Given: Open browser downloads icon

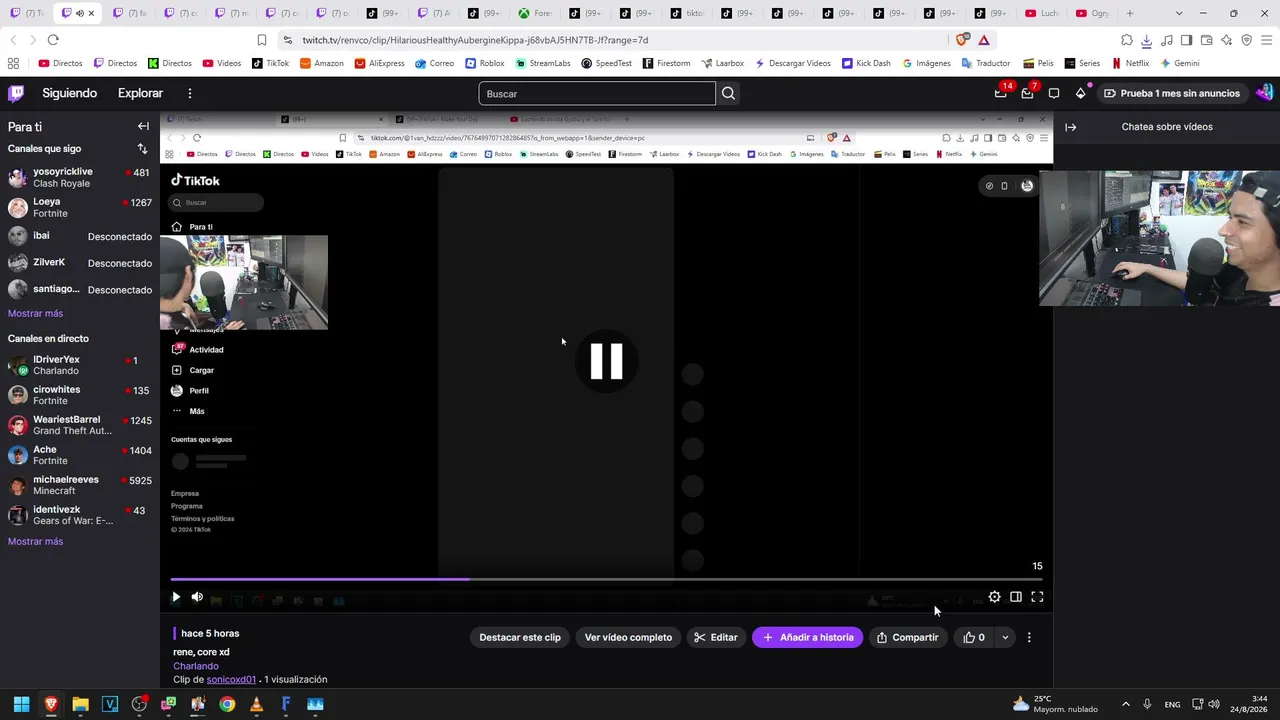Looking at the screenshot, I should click(x=1146, y=40).
